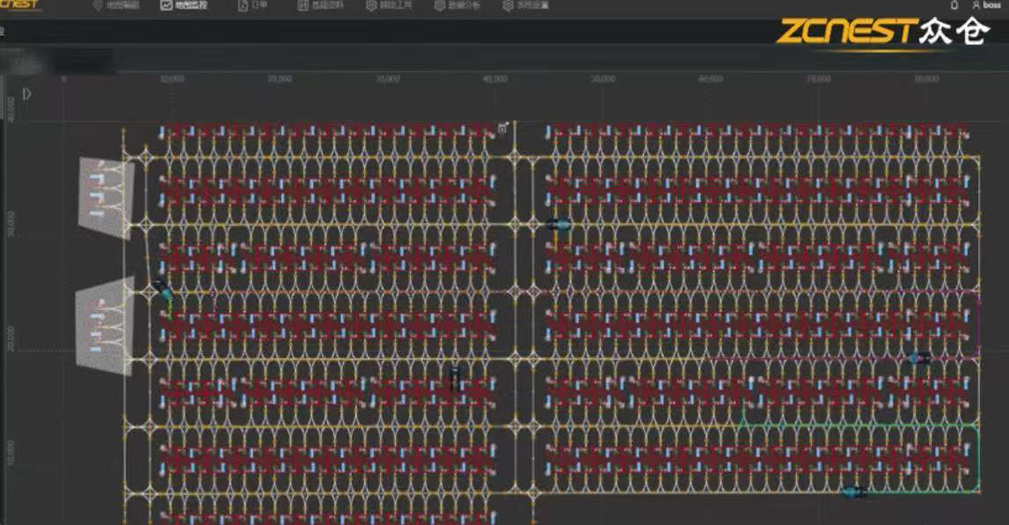This screenshot has width=1009, height=525.
Task: Select the AGV on the magenta route
Action: point(918,358)
